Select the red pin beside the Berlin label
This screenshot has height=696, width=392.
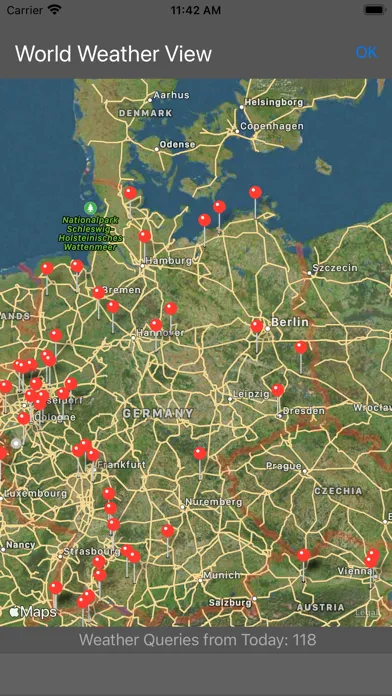[257, 326]
